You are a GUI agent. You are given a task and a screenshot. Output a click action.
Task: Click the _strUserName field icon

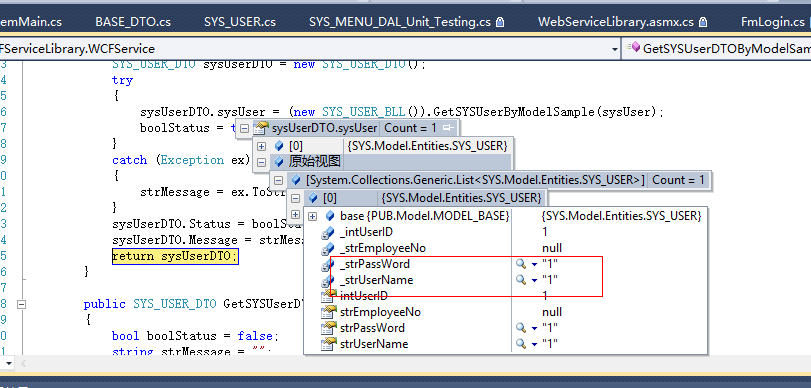[328, 280]
